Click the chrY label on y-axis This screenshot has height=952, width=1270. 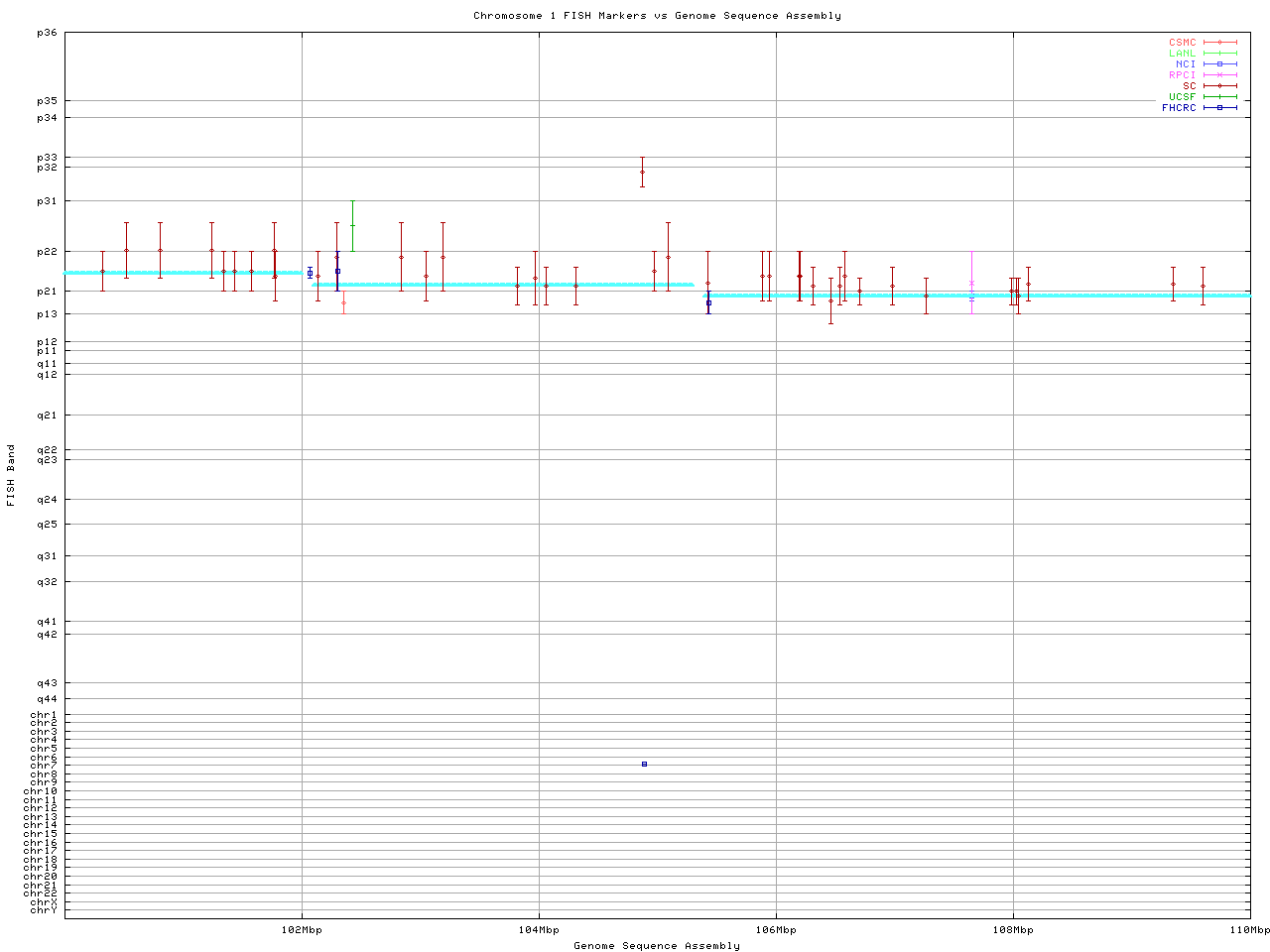[44, 910]
